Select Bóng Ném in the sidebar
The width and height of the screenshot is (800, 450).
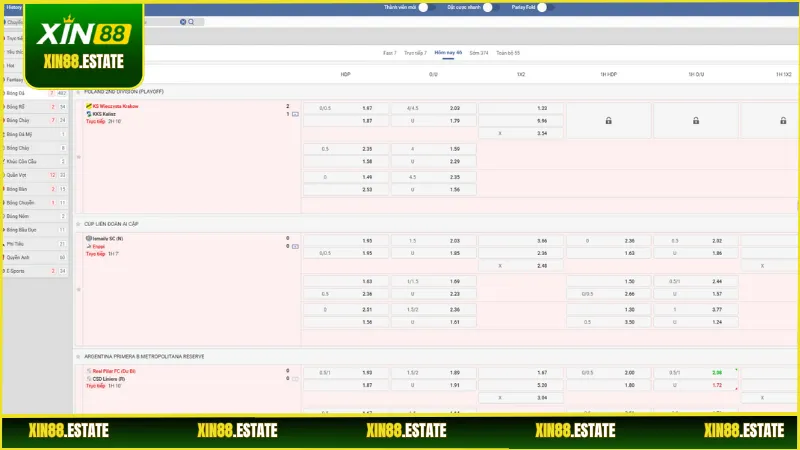click(35, 216)
